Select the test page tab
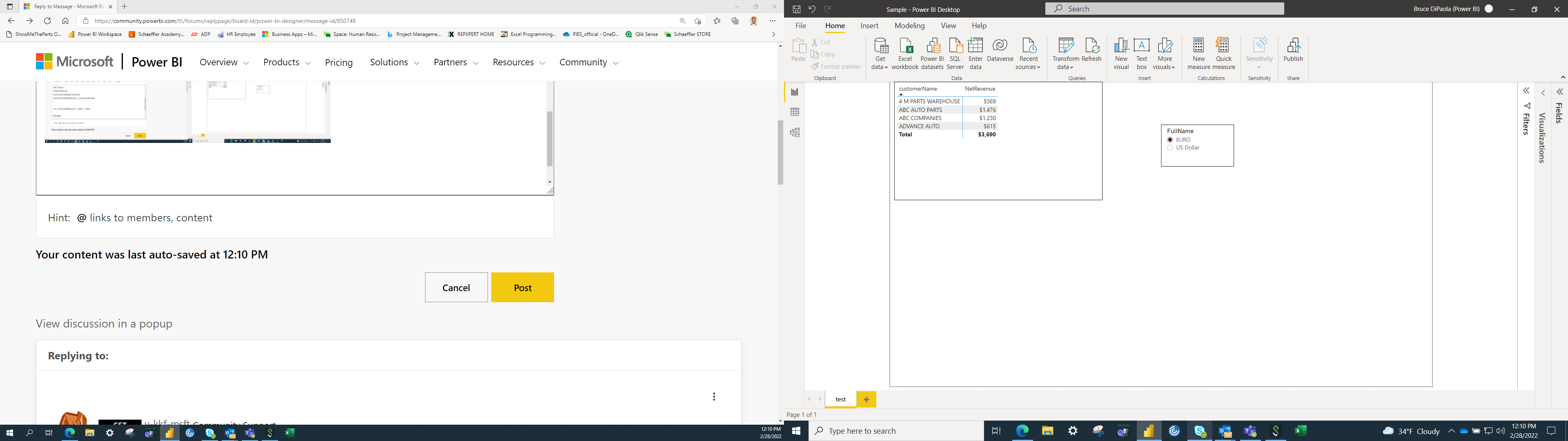 (x=841, y=399)
